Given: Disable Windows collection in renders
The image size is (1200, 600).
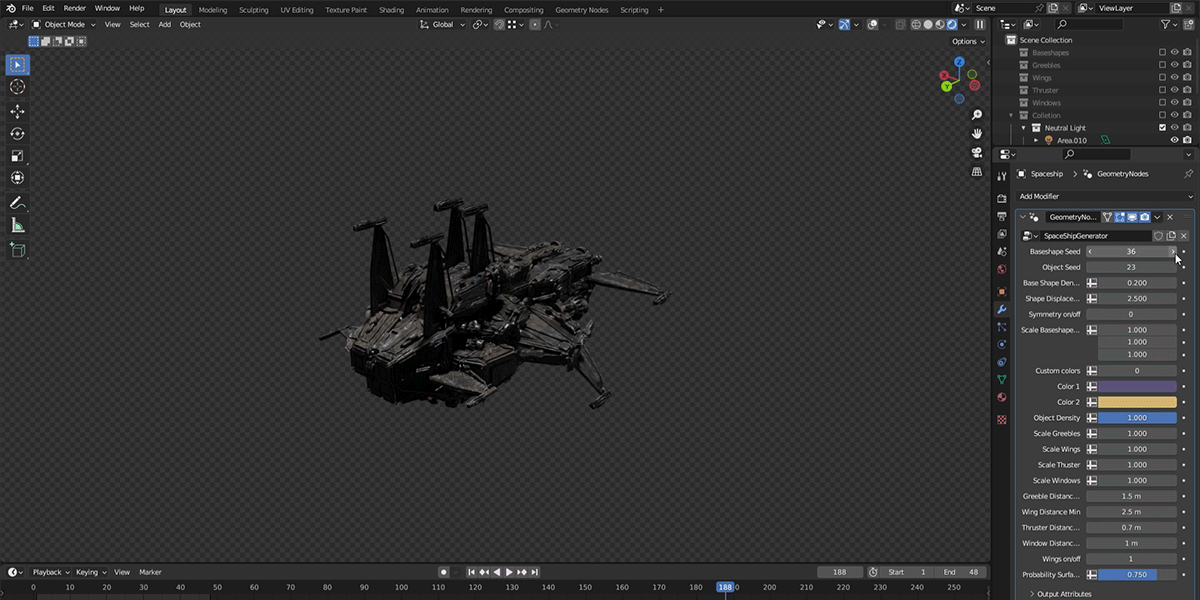Looking at the screenshot, I should 1187,102.
